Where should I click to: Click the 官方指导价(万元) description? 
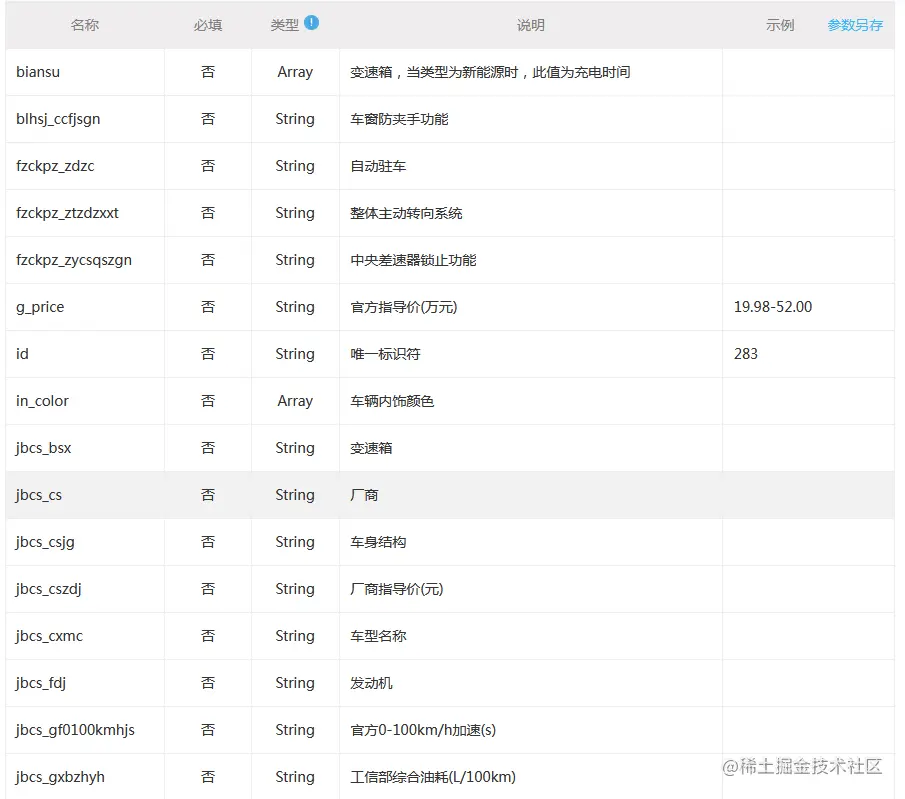point(403,307)
